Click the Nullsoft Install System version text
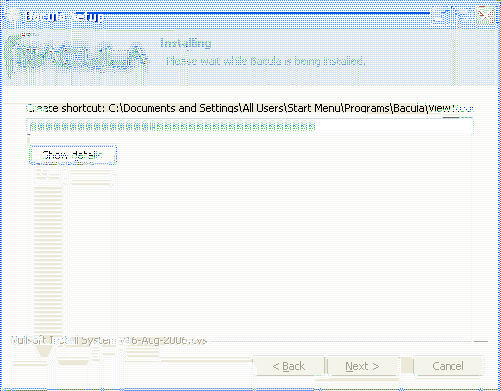Image resolution: width=501 pixels, height=391 pixels. coord(109,340)
